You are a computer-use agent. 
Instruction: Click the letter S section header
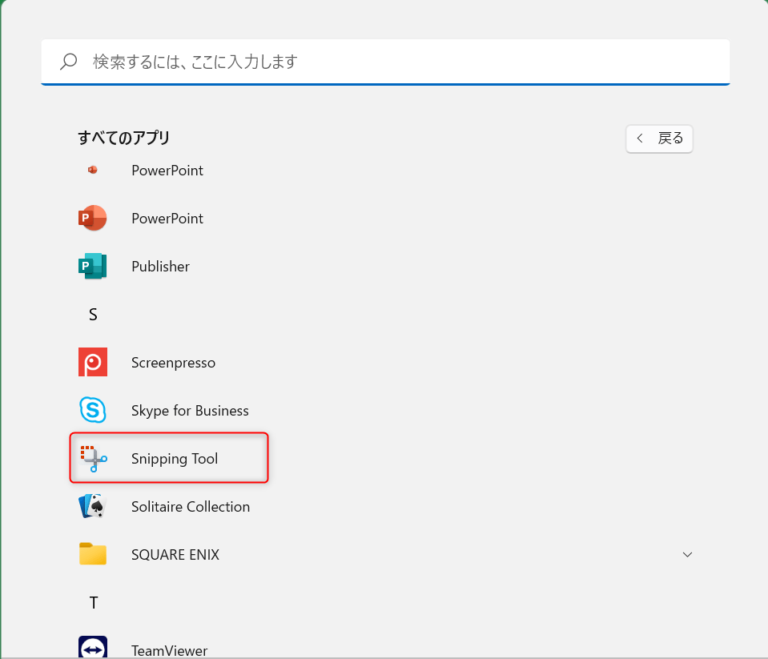[93, 314]
